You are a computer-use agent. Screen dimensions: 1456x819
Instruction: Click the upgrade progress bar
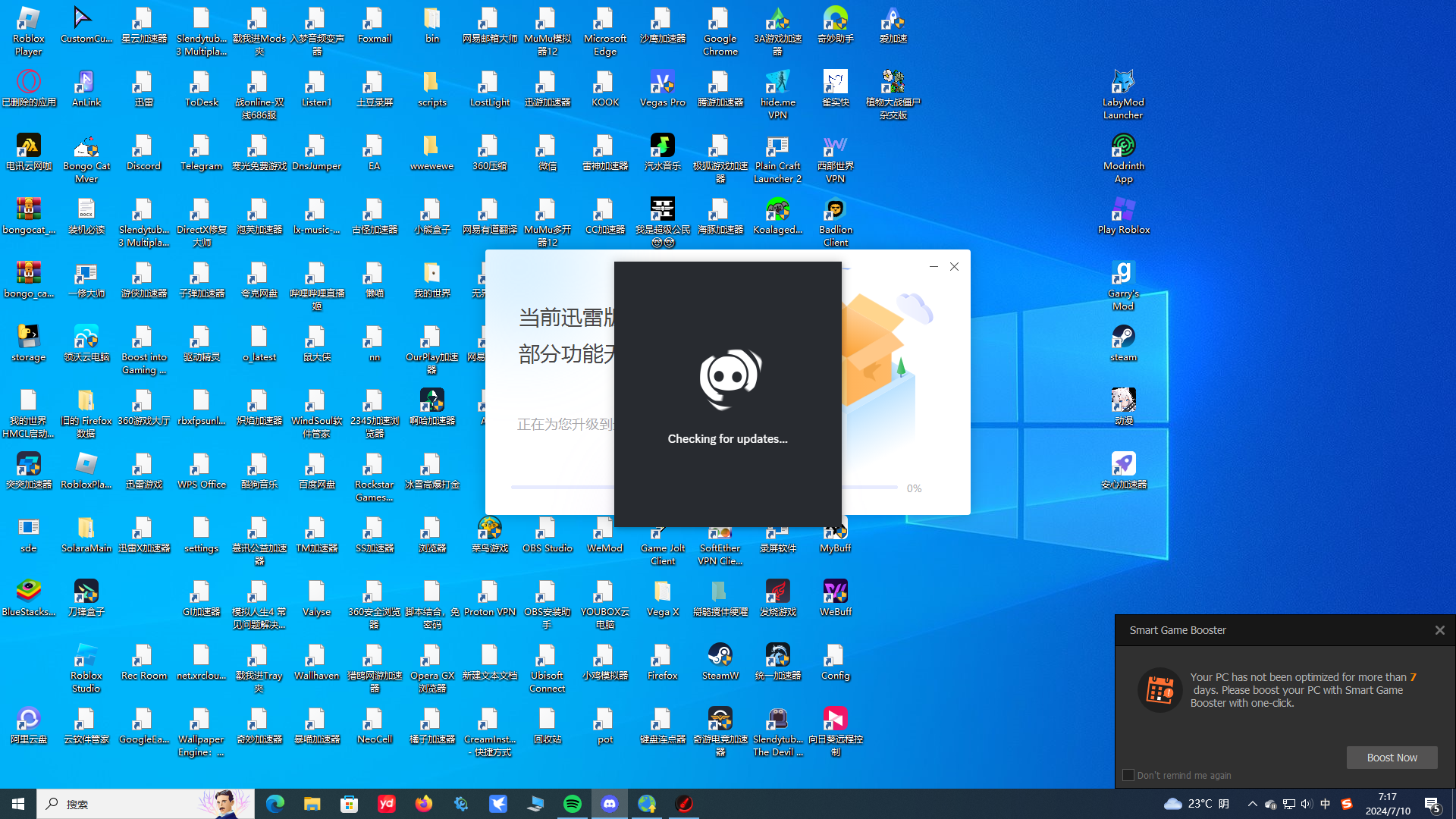coord(561,488)
